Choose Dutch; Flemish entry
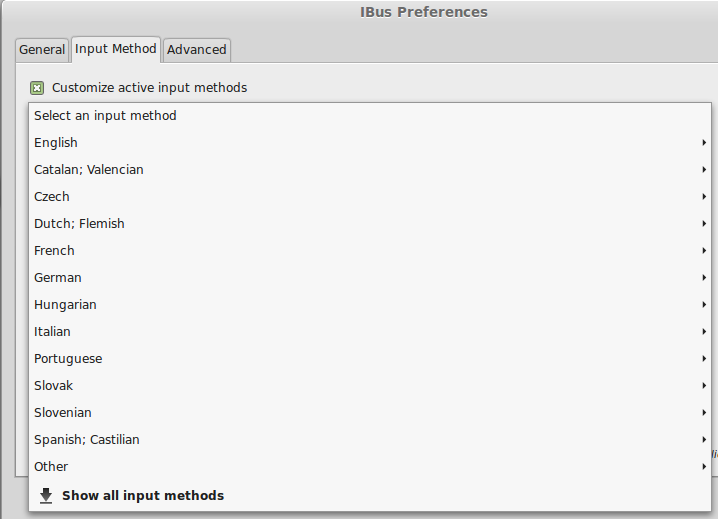 370,224
